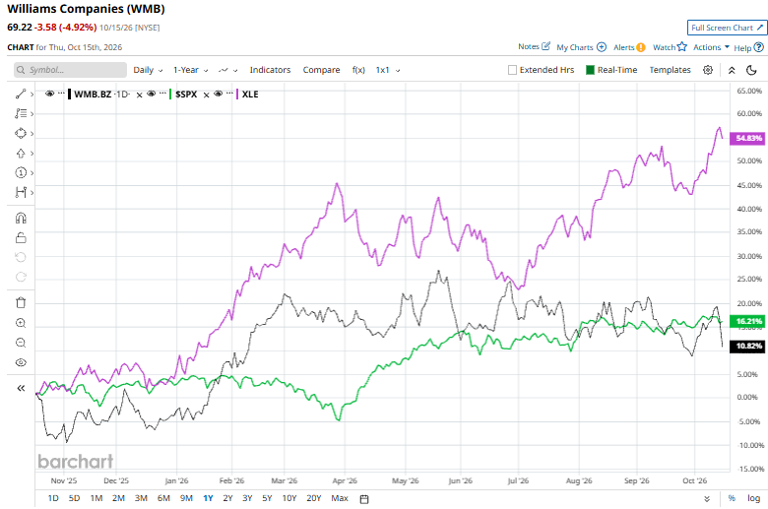The height and width of the screenshot is (509, 768).
Task: Expand the text tool options chevron
Action: tap(32, 114)
